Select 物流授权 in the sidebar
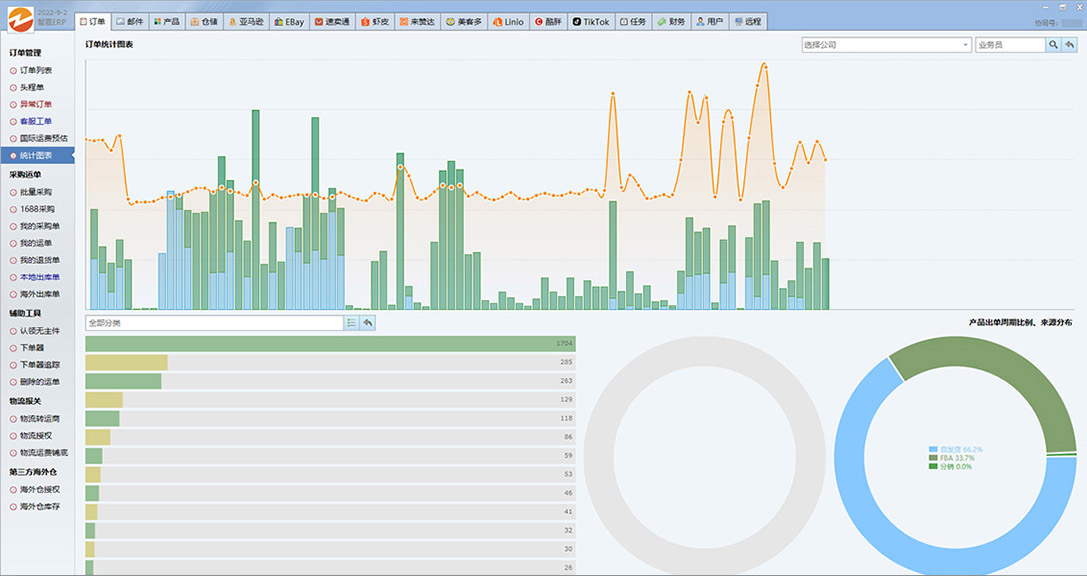Screen dimensions: 1087x576 point(35,436)
